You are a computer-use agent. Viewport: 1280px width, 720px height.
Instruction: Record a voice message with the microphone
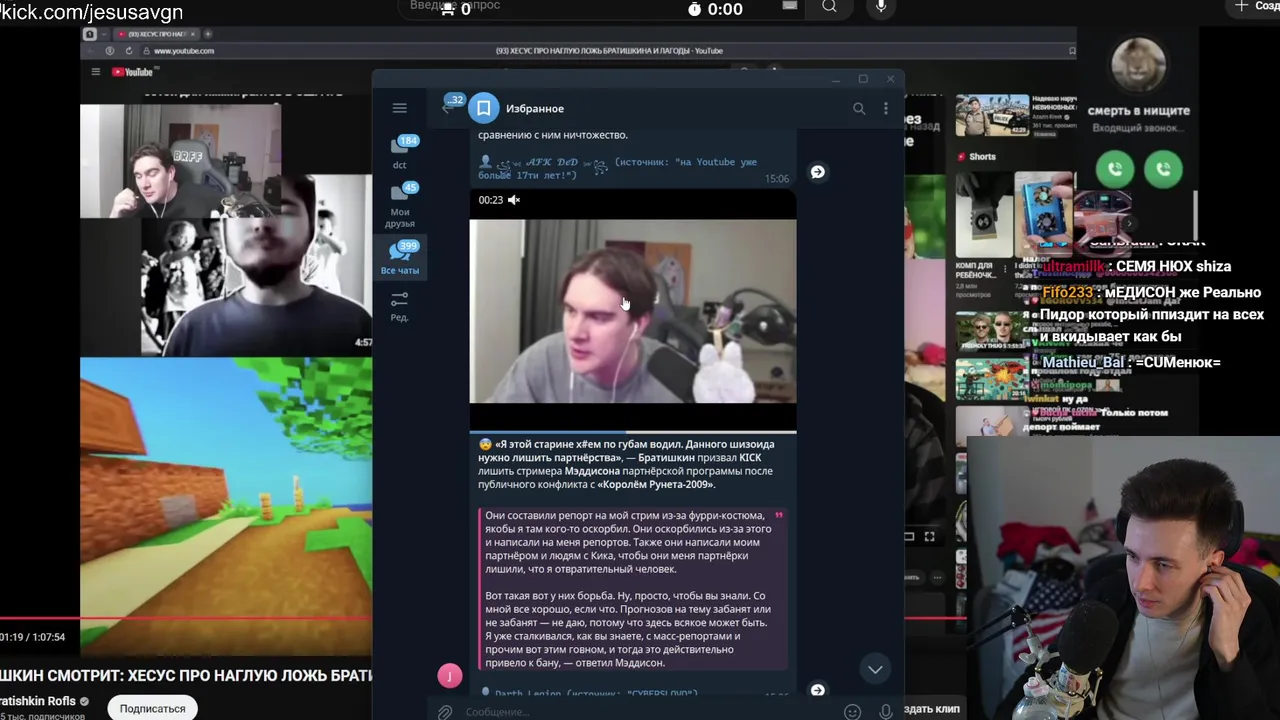[x=885, y=711]
